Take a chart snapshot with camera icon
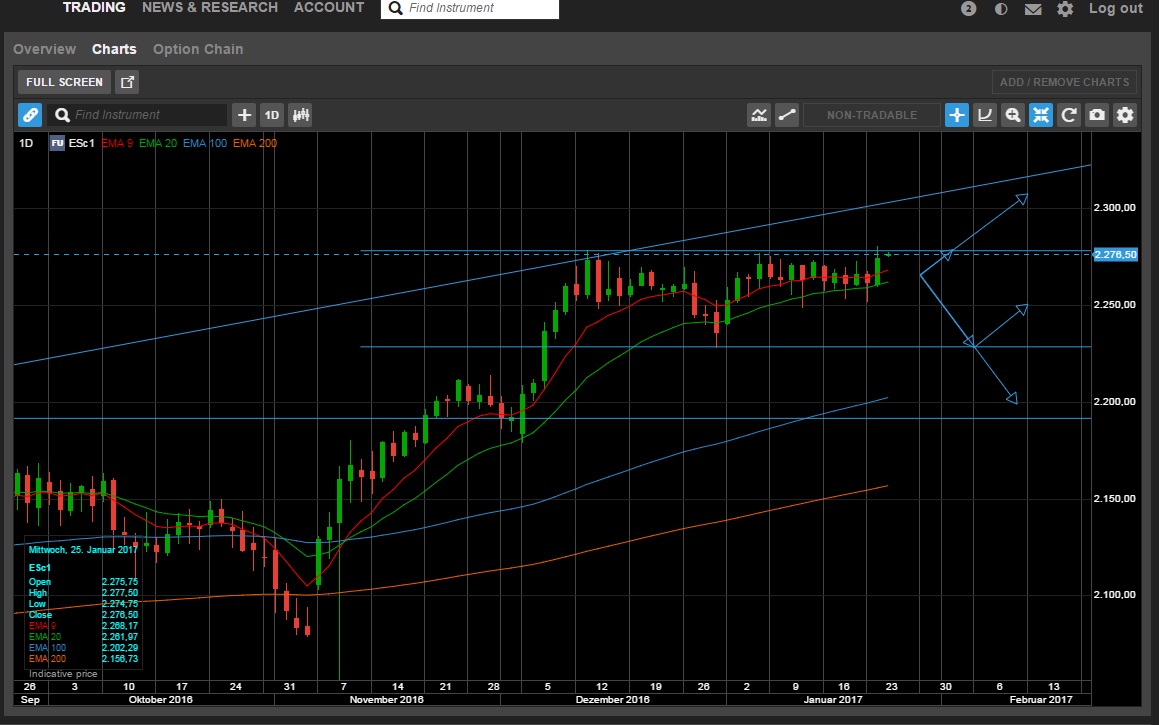This screenshot has width=1165, height=725. (x=1097, y=115)
